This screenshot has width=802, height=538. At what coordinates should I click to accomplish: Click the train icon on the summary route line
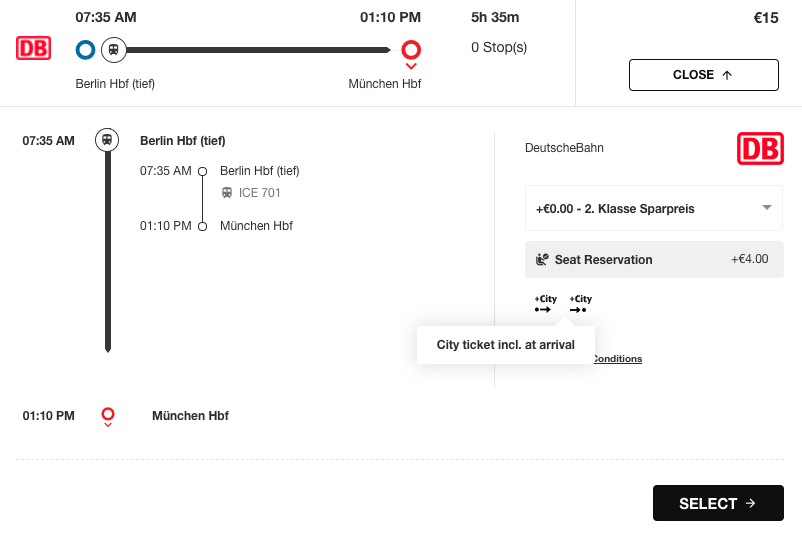[x=114, y=50]
